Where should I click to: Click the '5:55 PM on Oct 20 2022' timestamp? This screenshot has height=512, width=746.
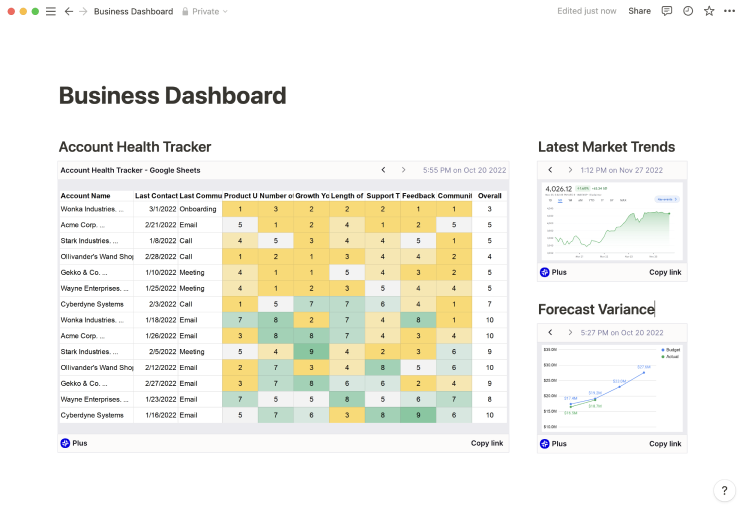(x=464, y=170)
